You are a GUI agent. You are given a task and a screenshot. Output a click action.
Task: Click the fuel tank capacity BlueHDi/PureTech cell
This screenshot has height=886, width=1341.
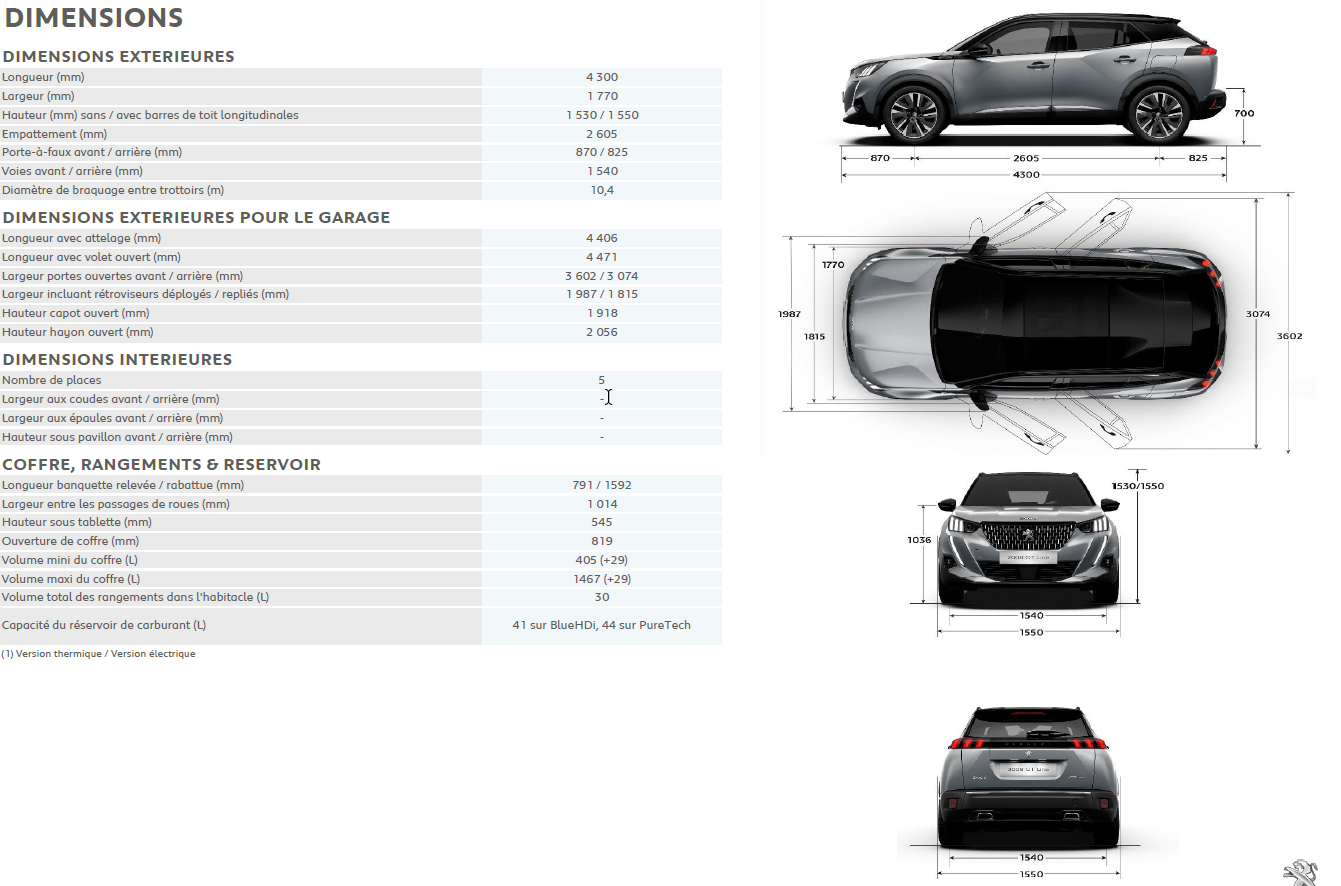[x=601, y=625]
